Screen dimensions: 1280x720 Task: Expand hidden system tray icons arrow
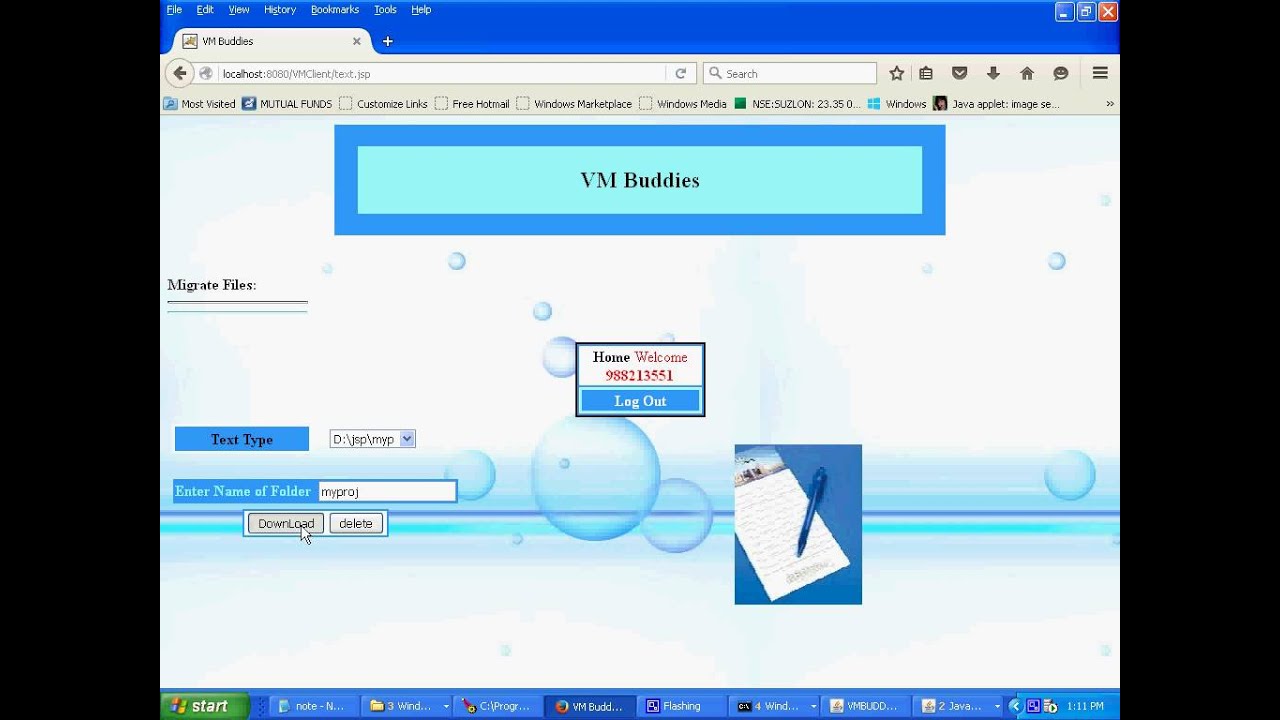(1015, 706)
